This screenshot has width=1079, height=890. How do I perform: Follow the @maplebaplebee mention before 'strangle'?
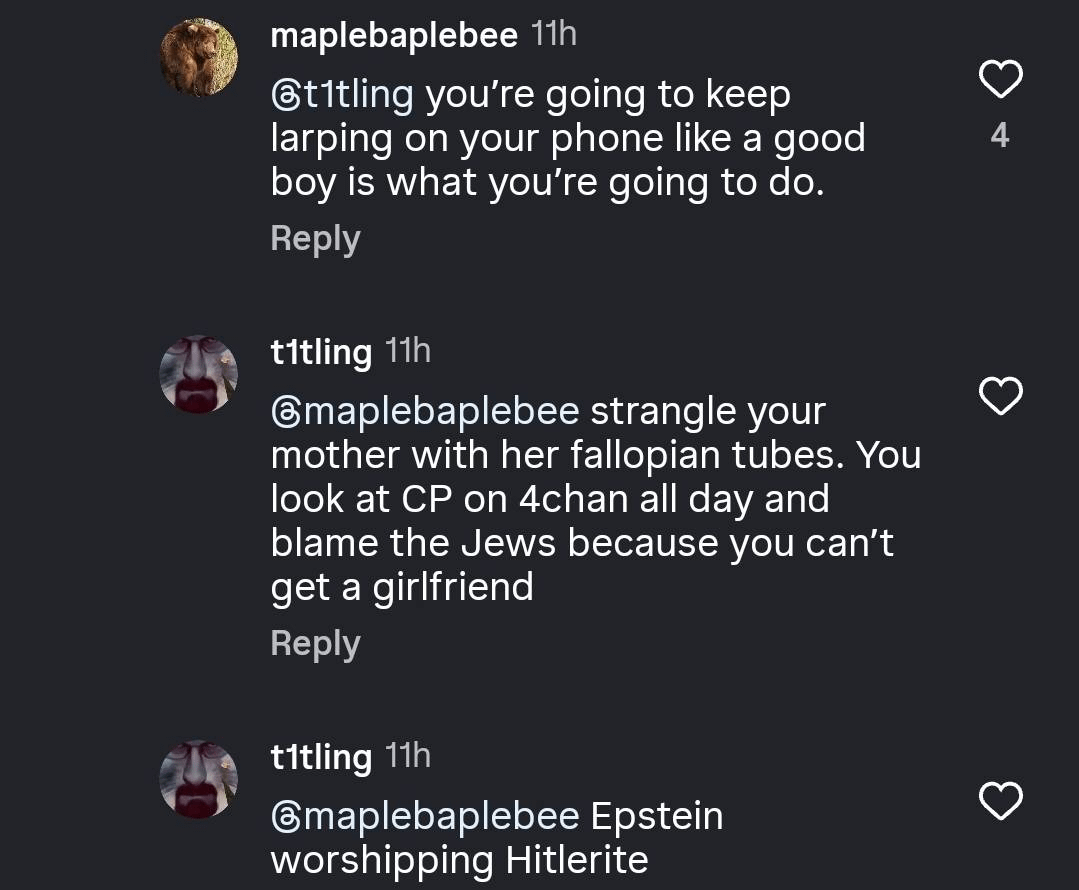[425, 411]
